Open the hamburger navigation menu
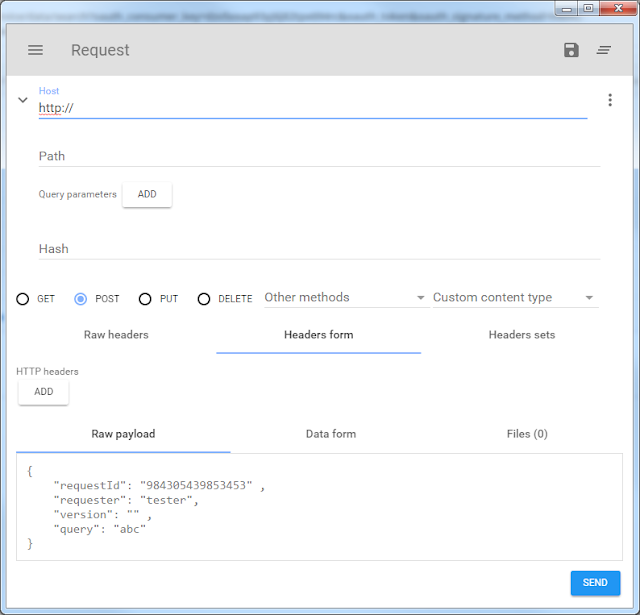Viewport: 640px width, 615px height. [36, 50]
